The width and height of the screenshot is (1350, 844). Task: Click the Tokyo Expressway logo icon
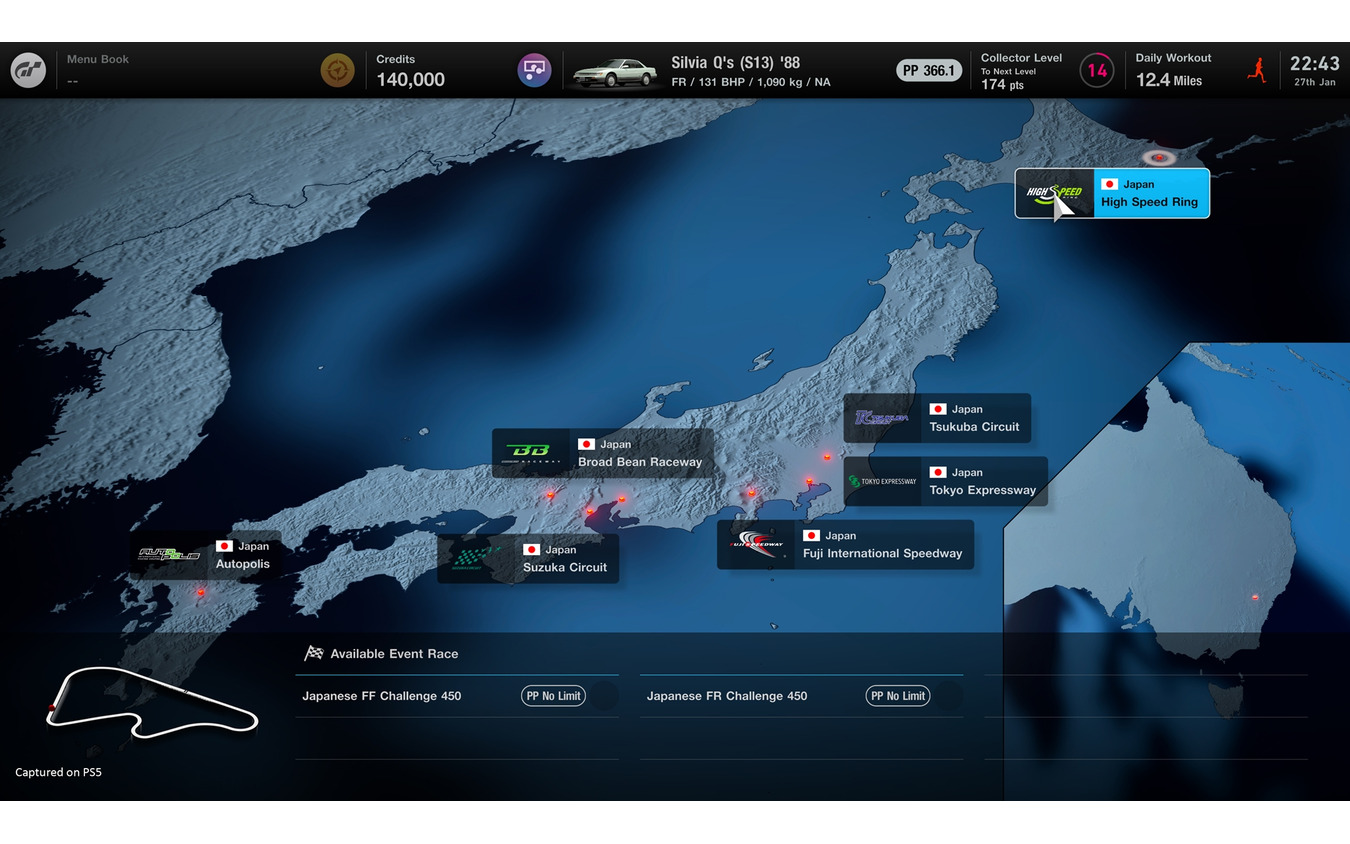[882, 481]
